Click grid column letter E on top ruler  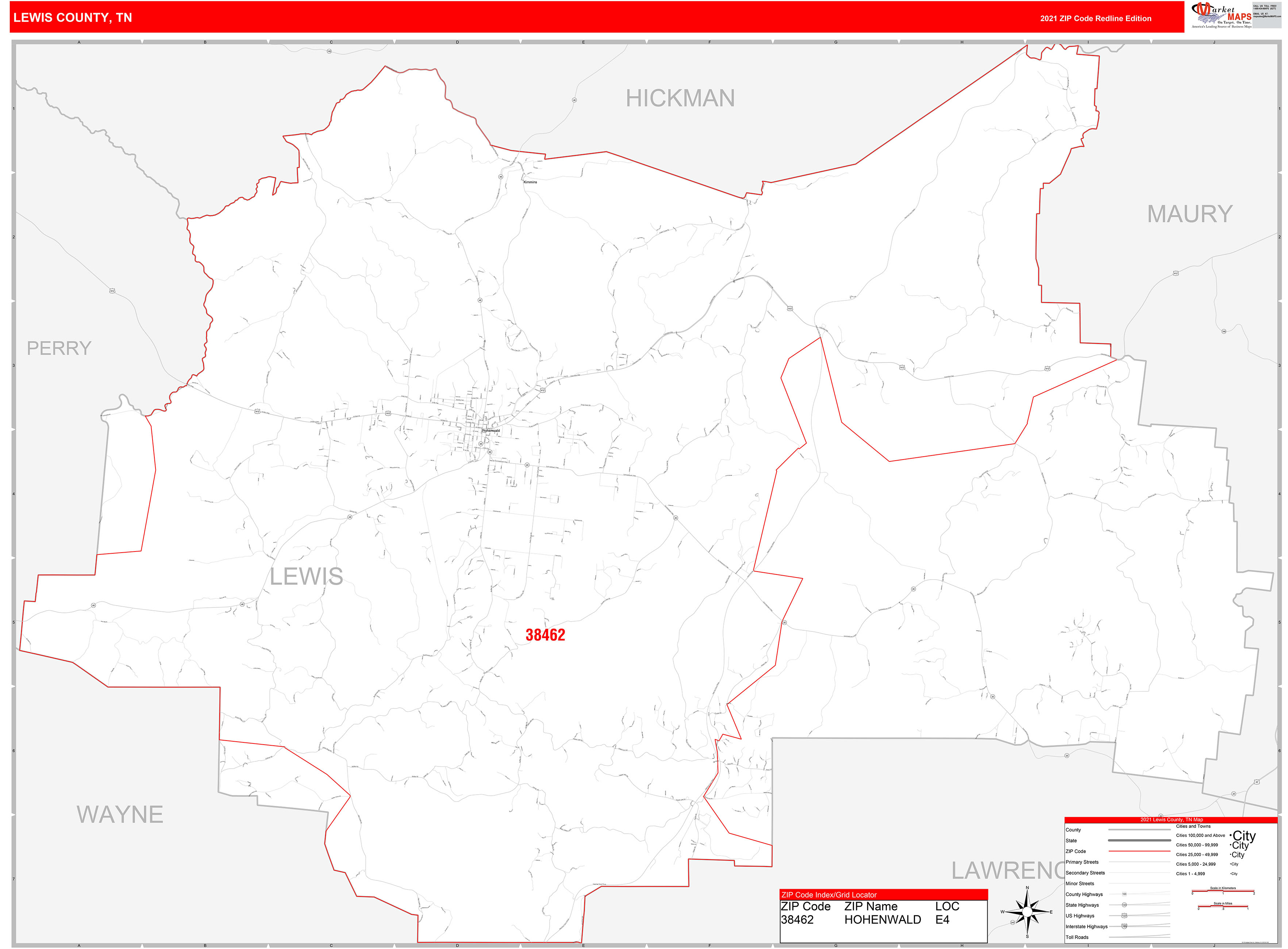[584, 42]
